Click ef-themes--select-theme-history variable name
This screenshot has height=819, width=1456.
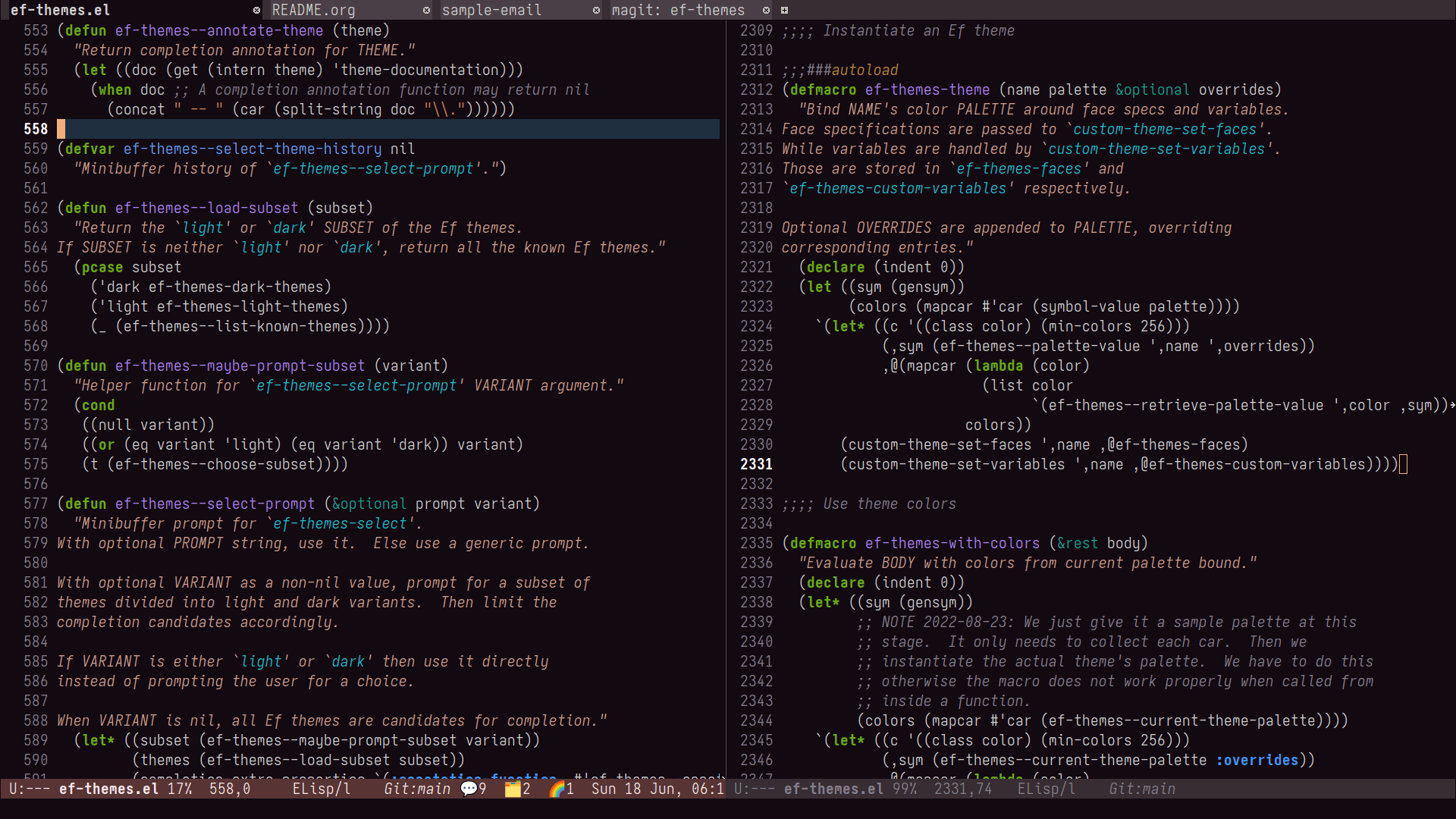tap(253, 149)
